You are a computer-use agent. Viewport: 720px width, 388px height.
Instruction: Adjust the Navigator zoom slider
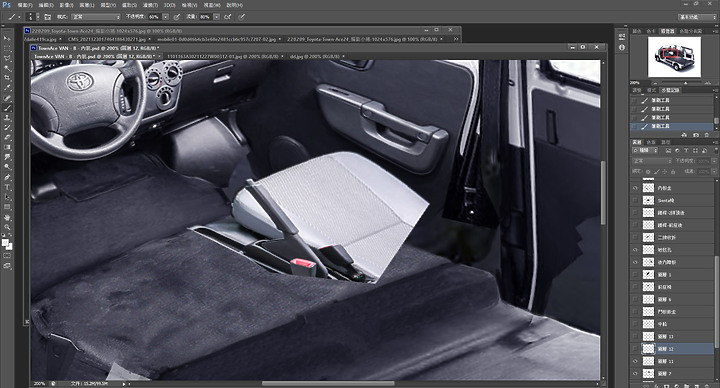click(x=686, y=83)
